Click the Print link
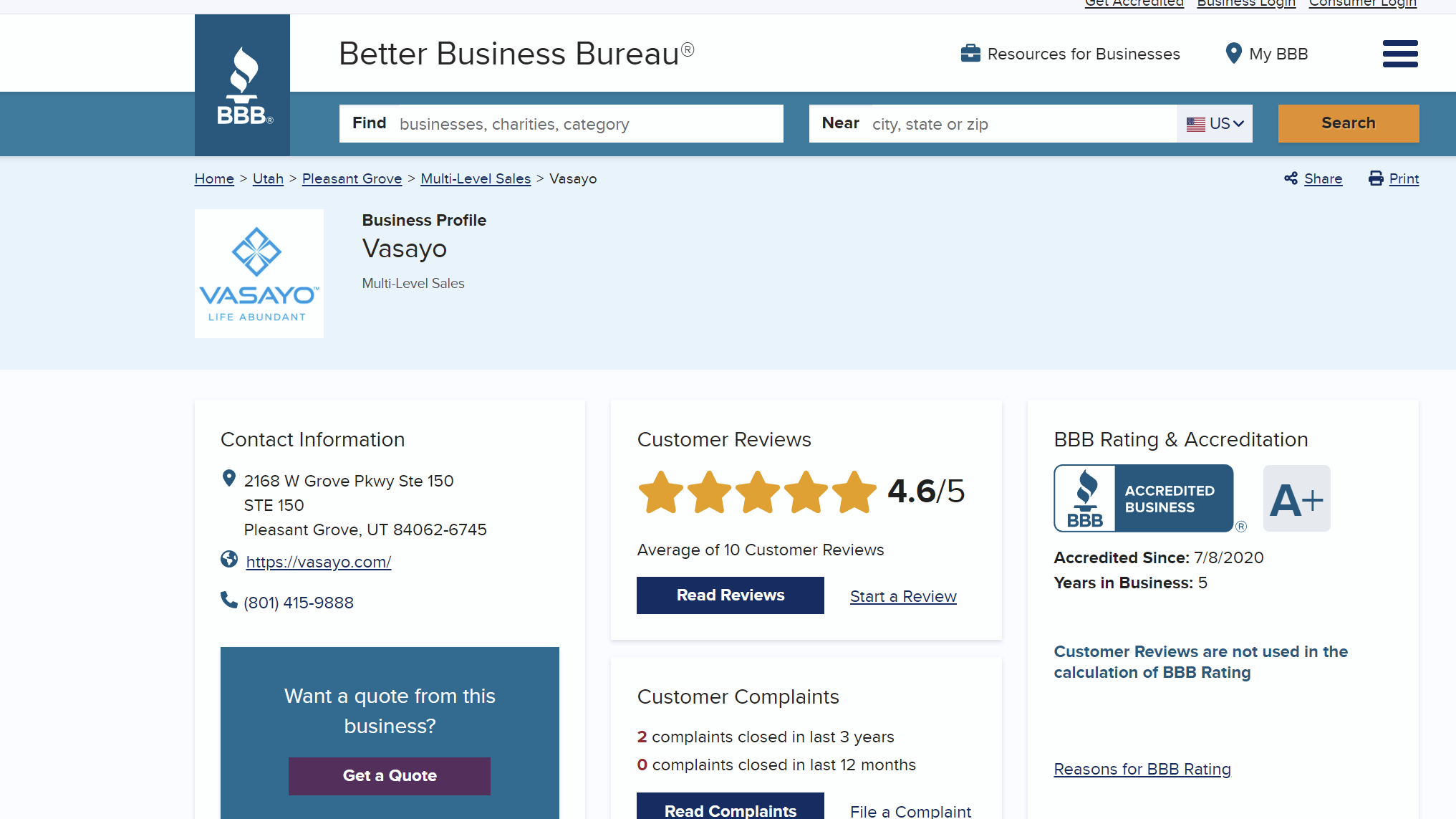Image resolution: width=1456 pixels, height=819 pixels. point(1404,178)
